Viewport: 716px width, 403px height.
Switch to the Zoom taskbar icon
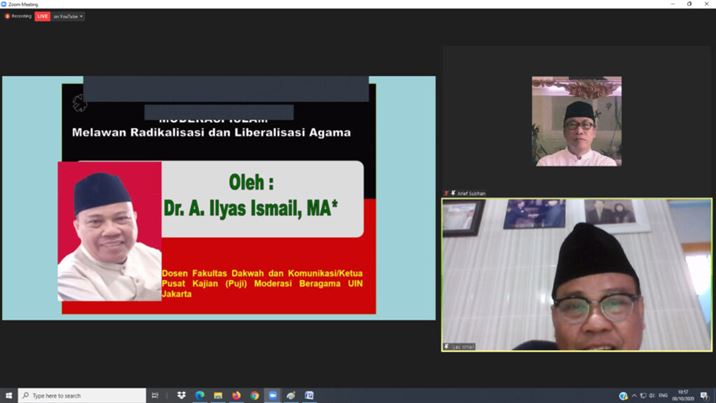pyautogui.click(x=272, y=396)
